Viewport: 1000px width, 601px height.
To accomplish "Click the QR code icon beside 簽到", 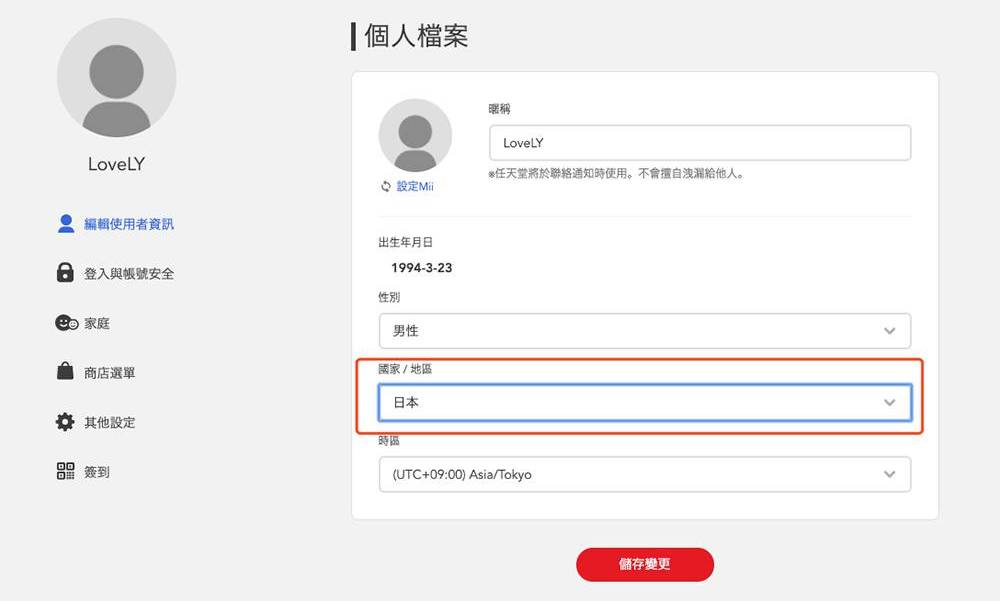I will point(63,471).
